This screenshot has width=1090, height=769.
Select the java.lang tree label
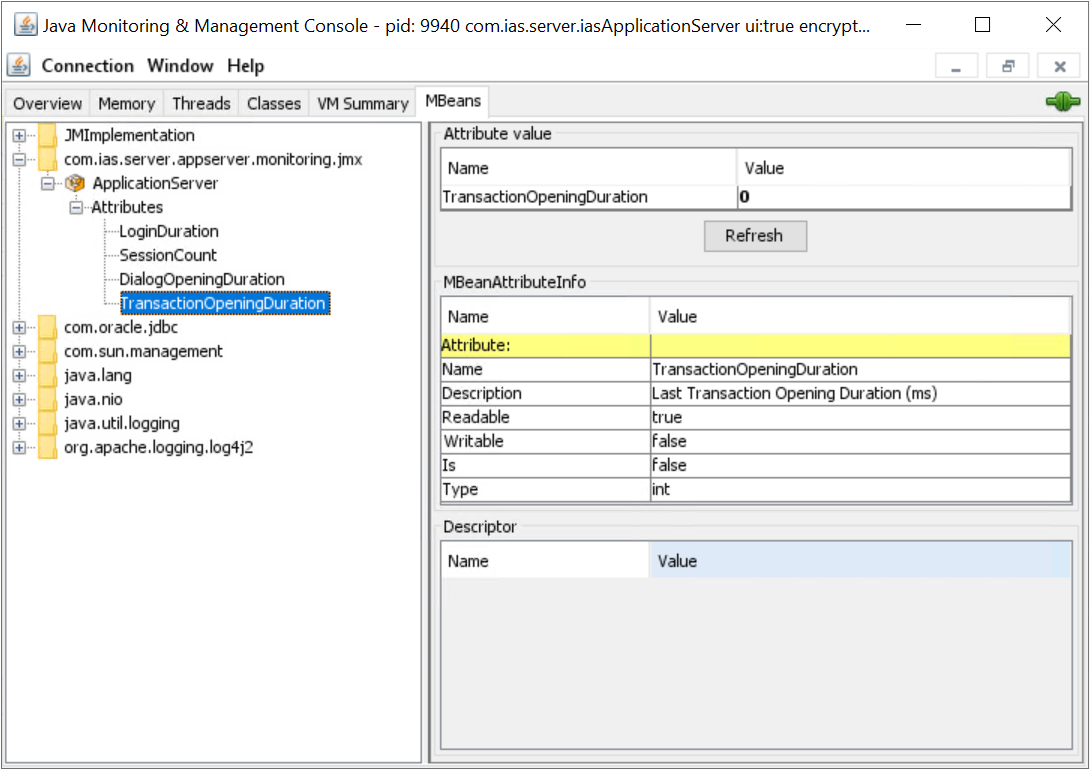point(98,375)
